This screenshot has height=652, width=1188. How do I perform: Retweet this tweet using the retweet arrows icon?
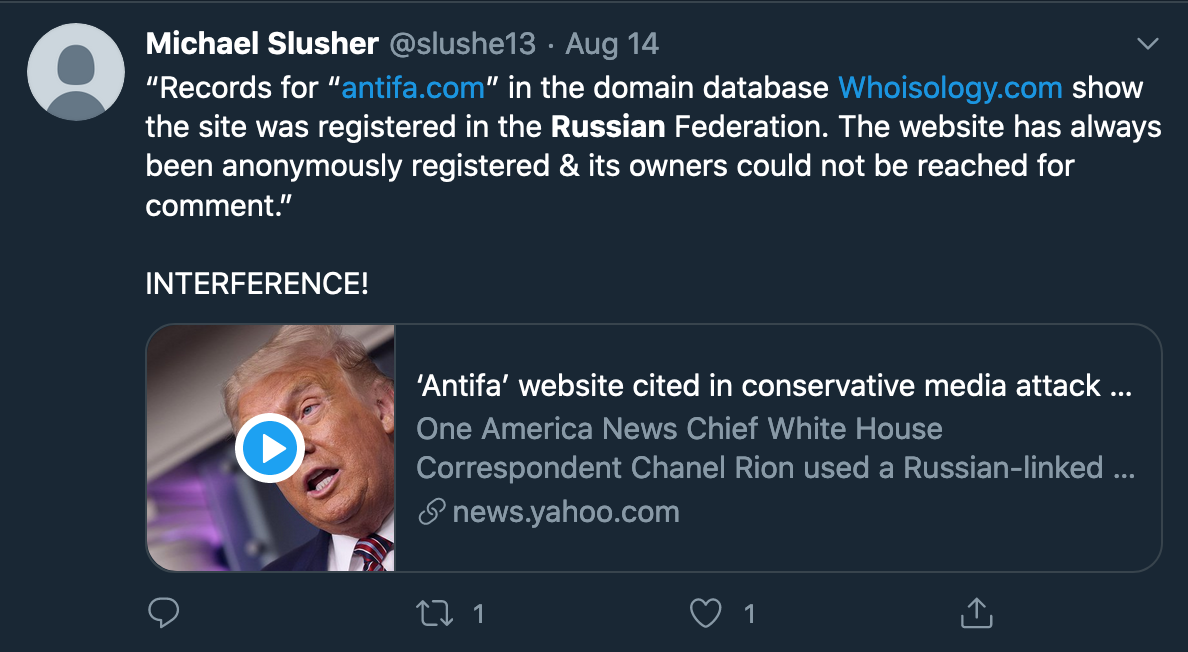pyautogui.click(x=435, y=613)
